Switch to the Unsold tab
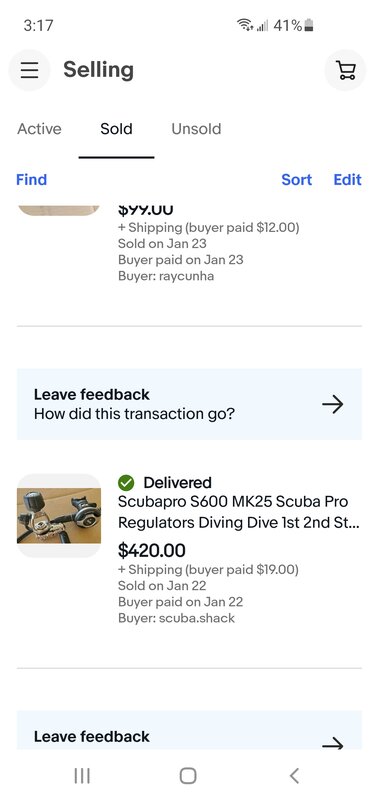The image size is (379, 800). pyautogui.click(x=196, y=129)
